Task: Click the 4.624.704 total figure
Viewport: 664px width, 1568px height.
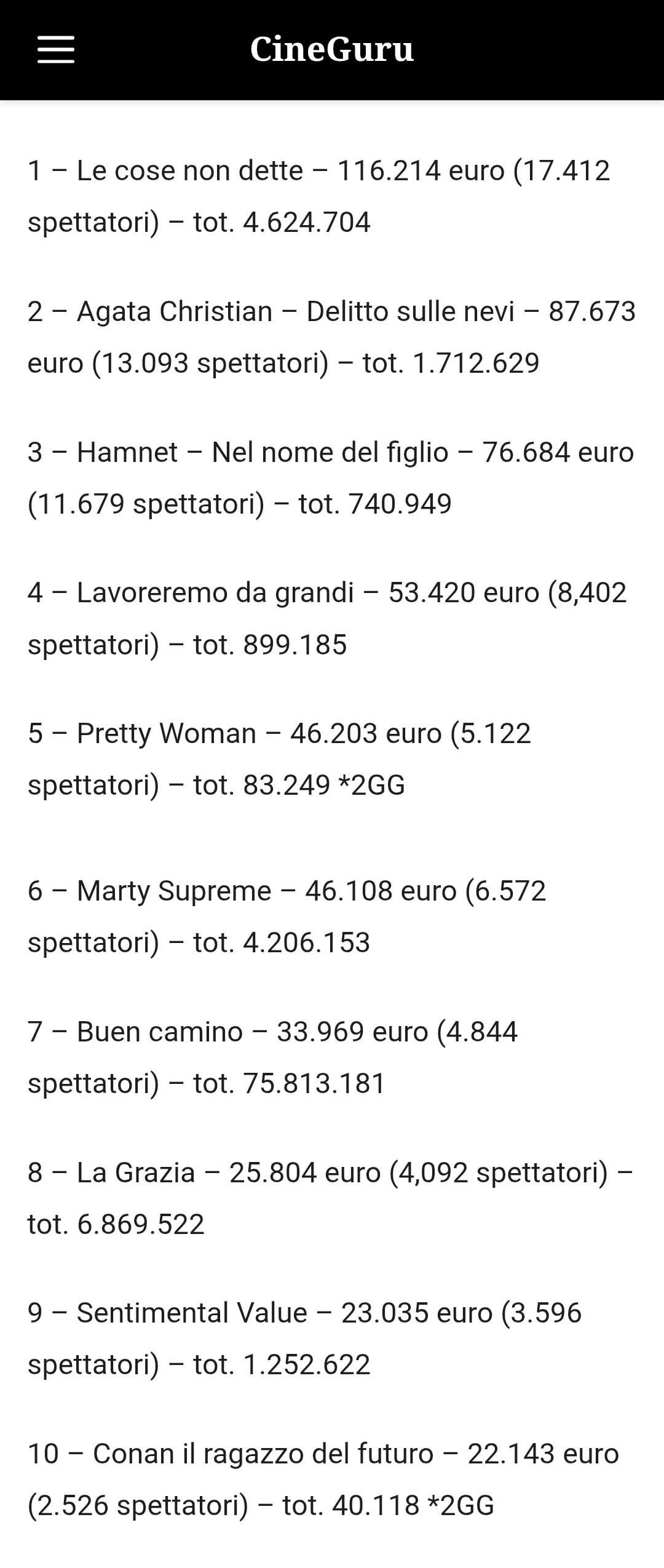Action: point(307,223)
